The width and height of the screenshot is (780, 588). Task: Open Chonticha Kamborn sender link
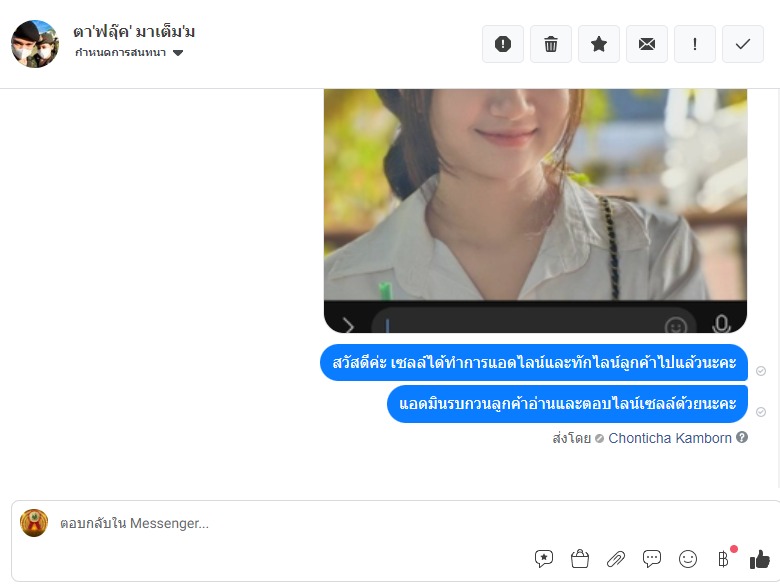point(670,438)
